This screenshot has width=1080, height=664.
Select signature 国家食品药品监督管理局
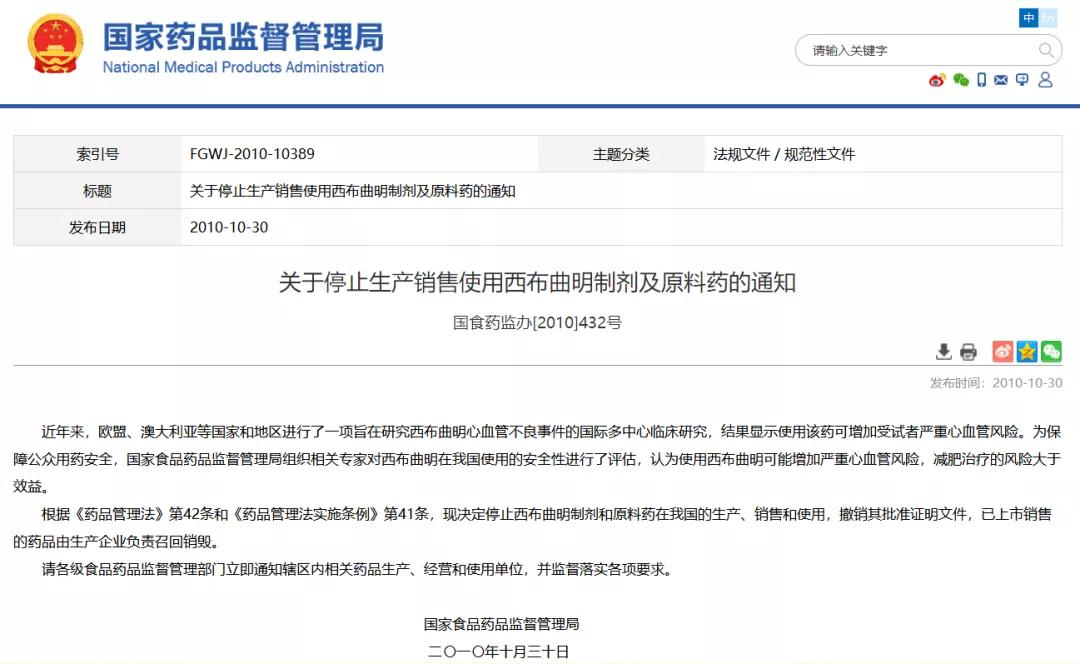pyautogui.click(x=501, y=624)
